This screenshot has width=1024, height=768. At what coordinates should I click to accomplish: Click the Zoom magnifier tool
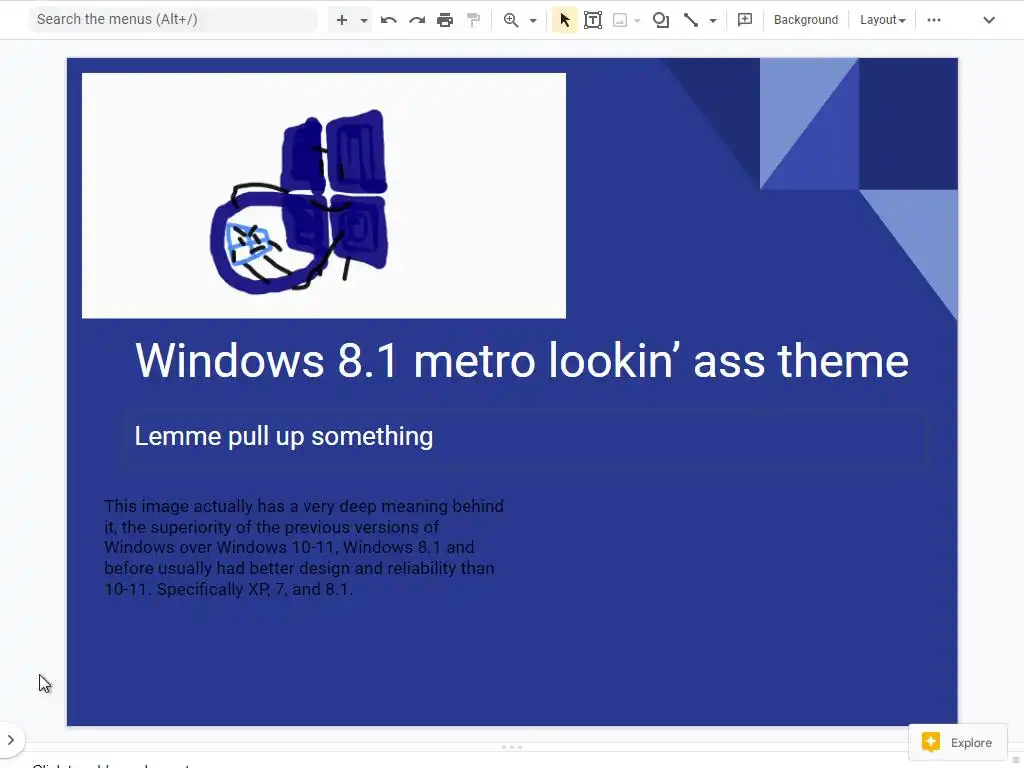click(511, 20)
